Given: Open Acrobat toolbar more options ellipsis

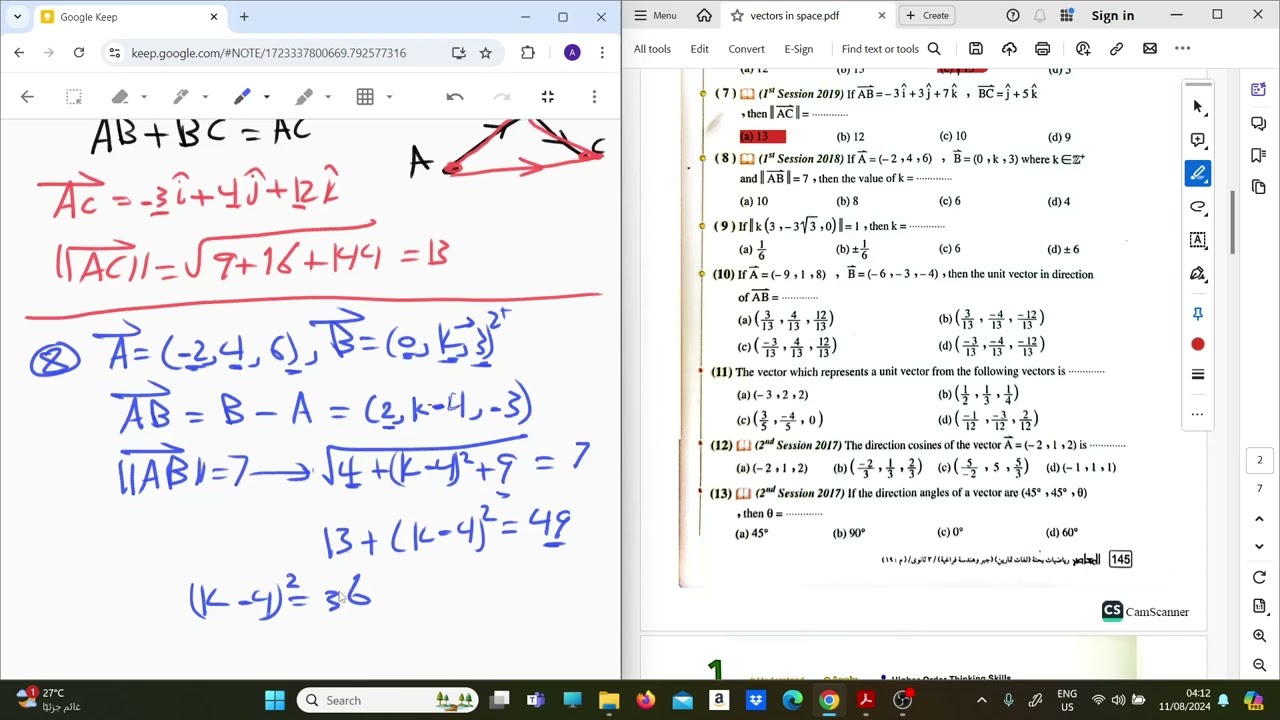Looking at the screenshot, I should pyautogui.click(x=1183, y=49).
